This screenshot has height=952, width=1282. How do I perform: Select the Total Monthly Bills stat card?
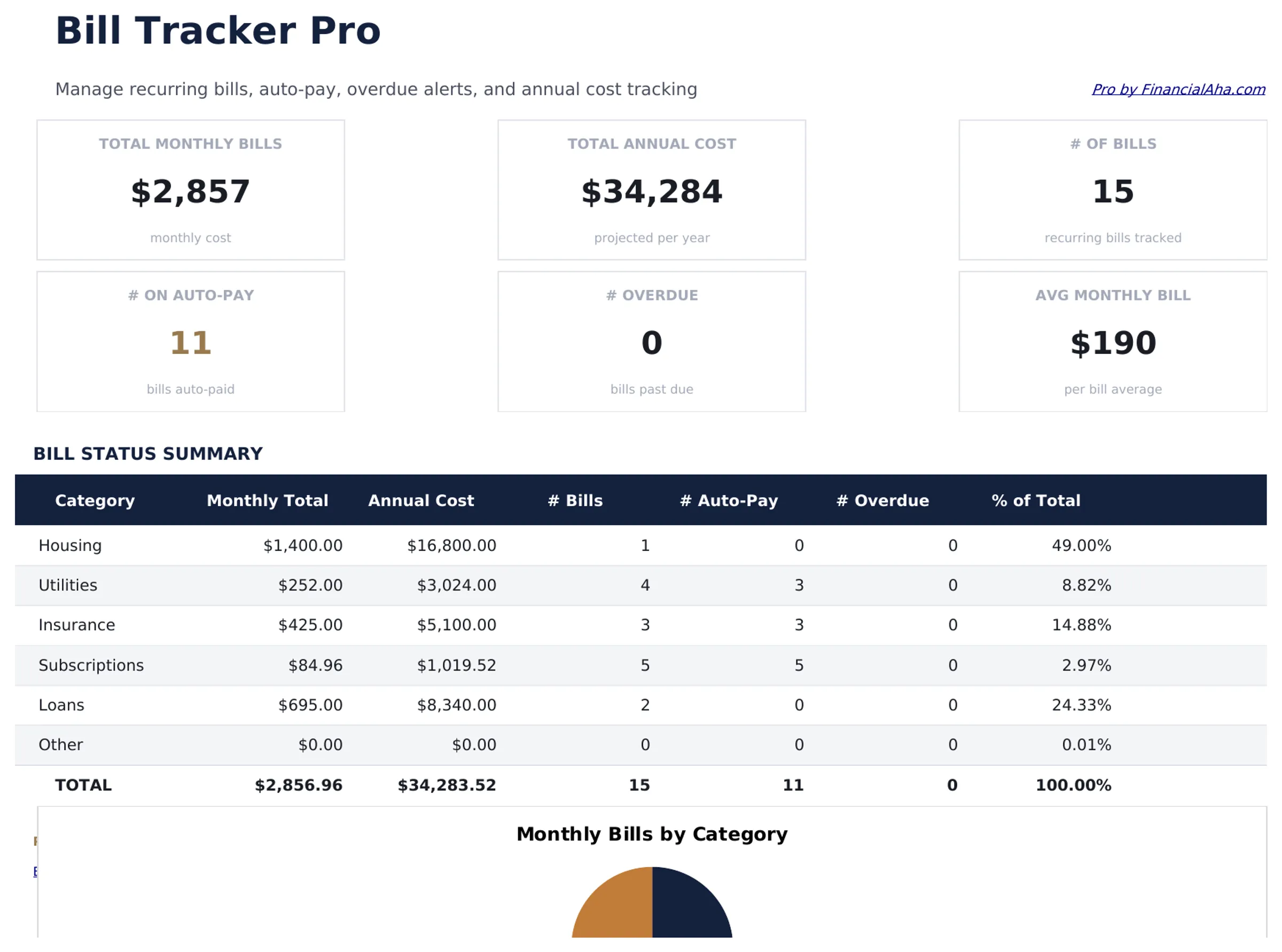(x=190, y=190)
